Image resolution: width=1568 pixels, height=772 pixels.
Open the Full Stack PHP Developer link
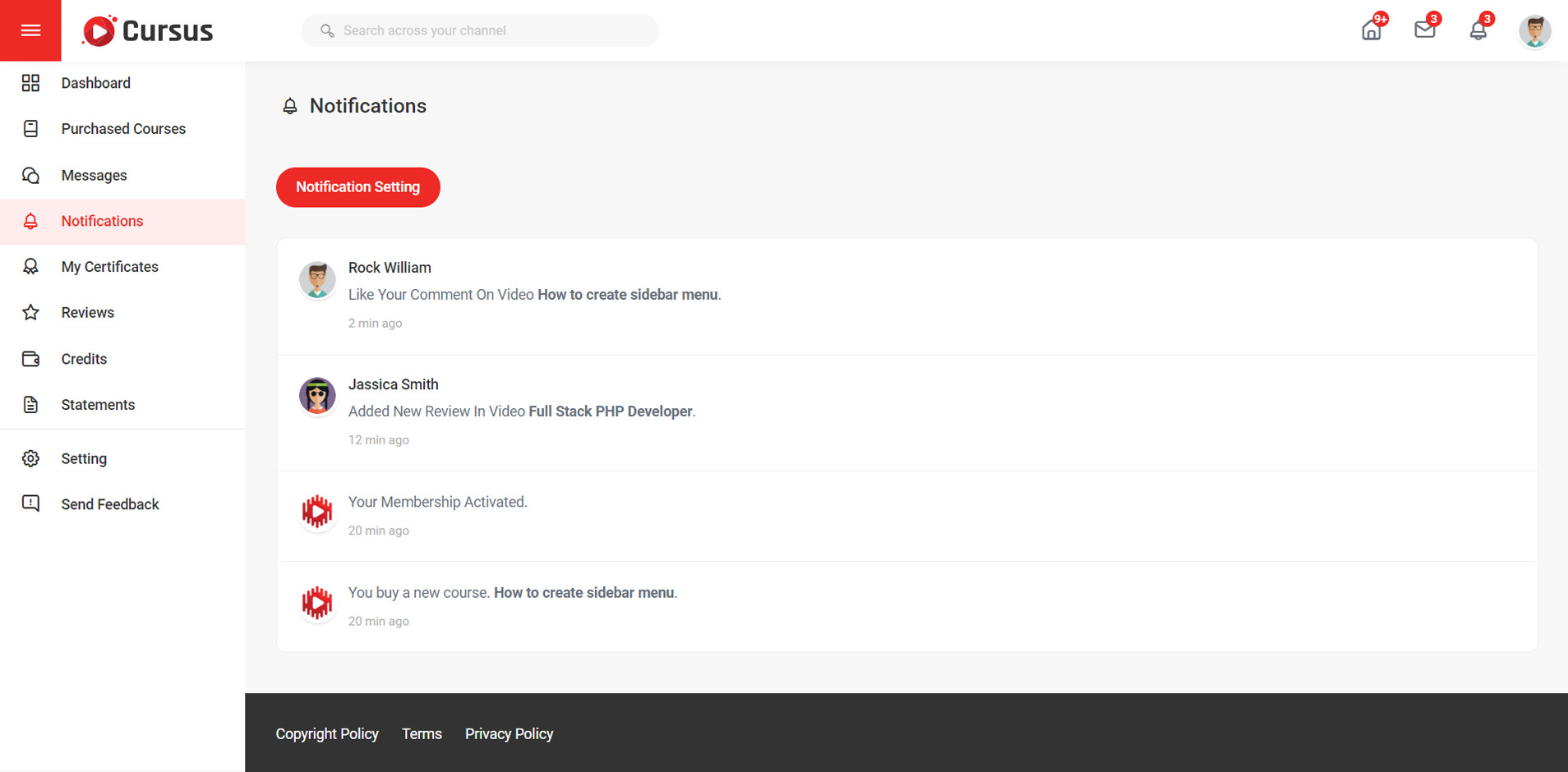tap(610, 411)
